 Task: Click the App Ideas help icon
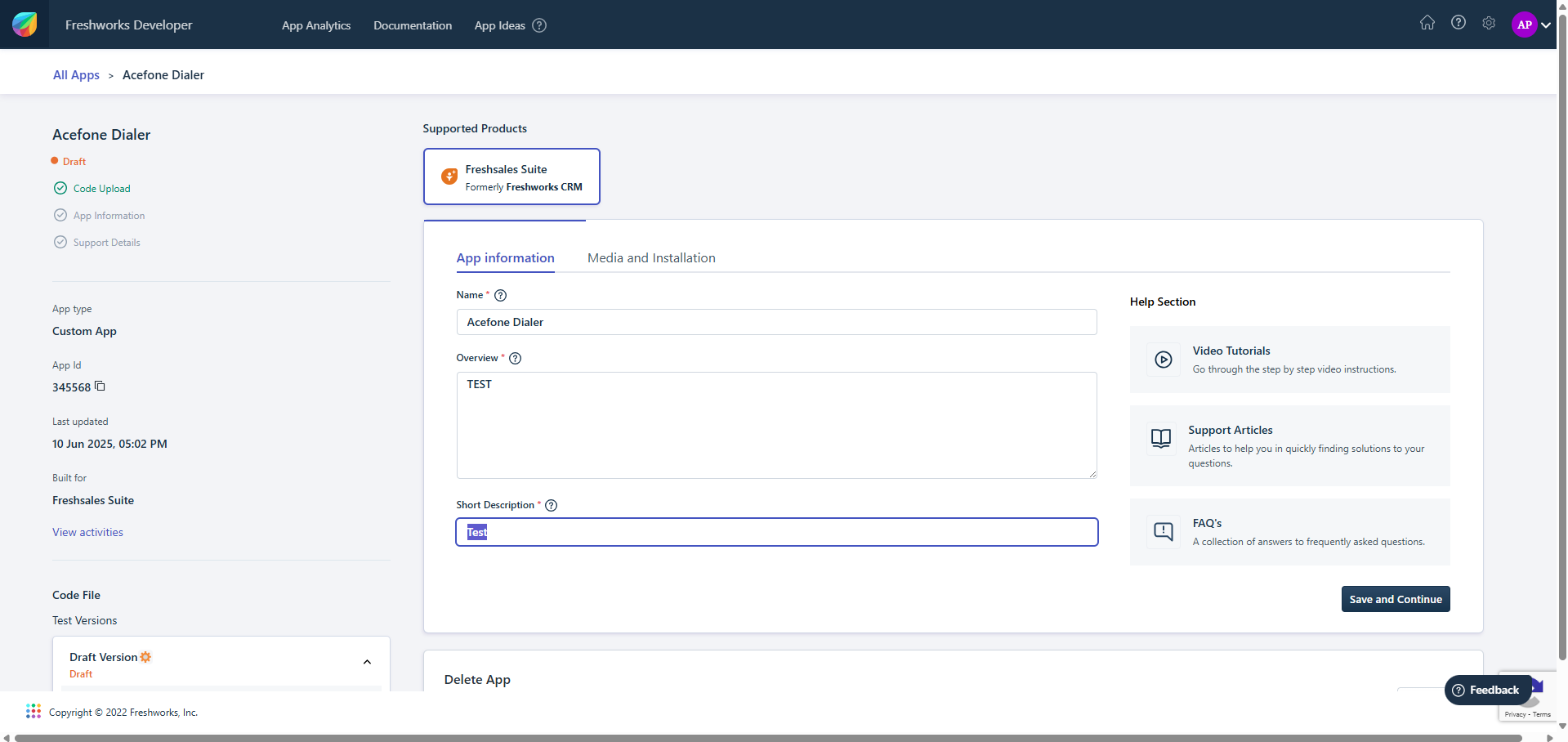(539, 25)
